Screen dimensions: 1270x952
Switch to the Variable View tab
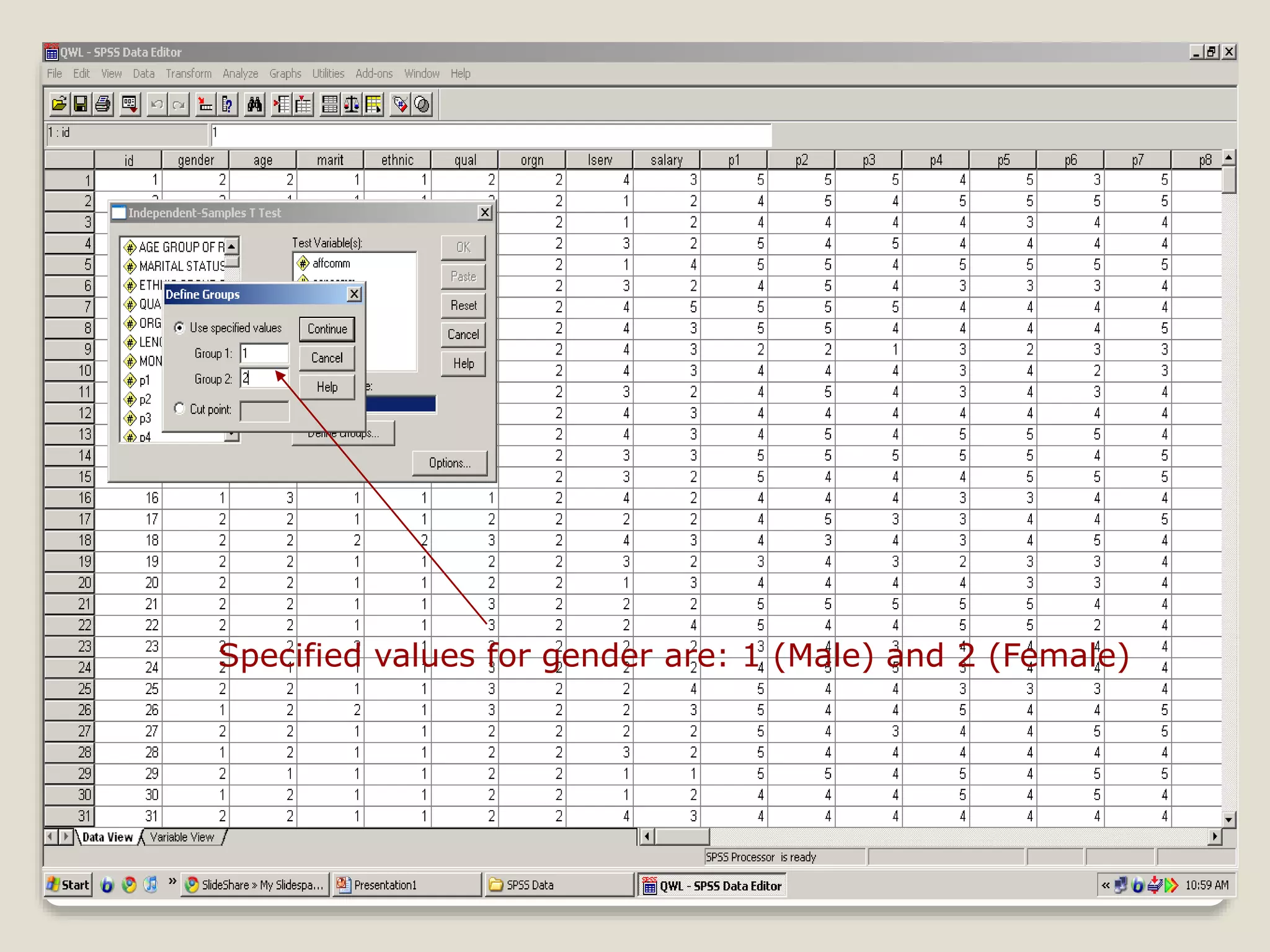pos(182,837)
